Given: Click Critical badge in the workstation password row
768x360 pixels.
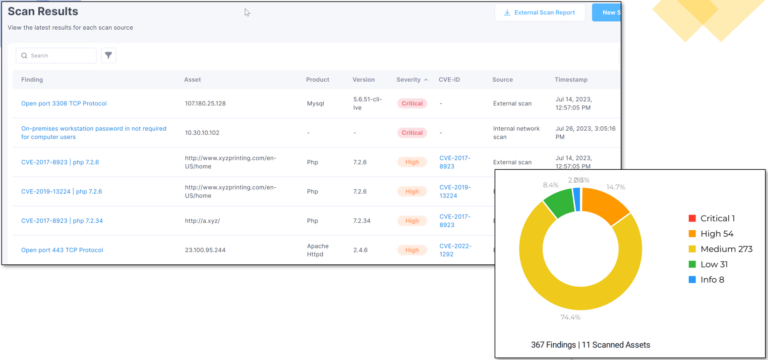Looking at the screenshot, I should (x=412, y=133).
